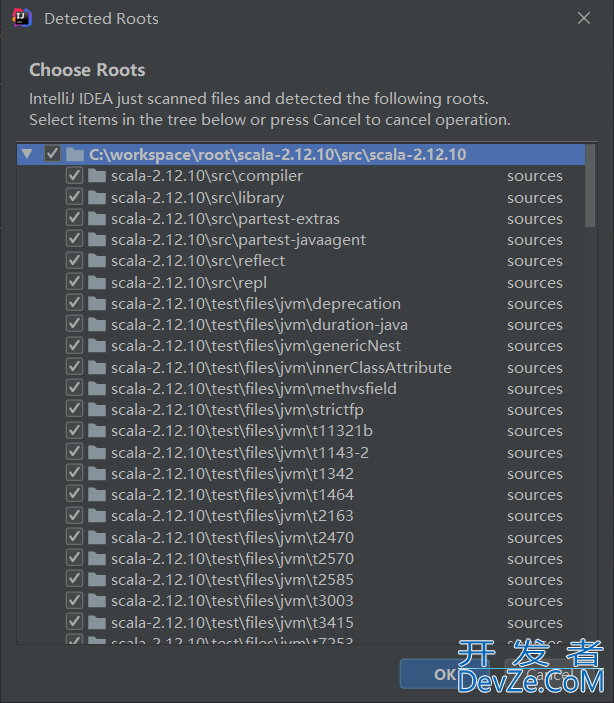Toggle the src\partest-javaagent checkbox
Image resolution: width=614 pixels, height=703 pixels.
click(x=74, y=239)
